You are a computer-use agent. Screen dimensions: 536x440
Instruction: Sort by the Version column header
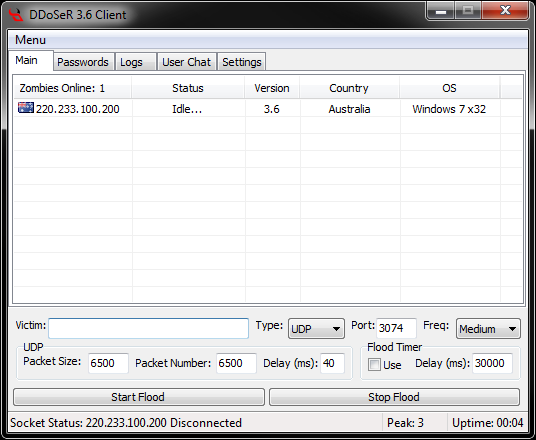coord(272,88)
